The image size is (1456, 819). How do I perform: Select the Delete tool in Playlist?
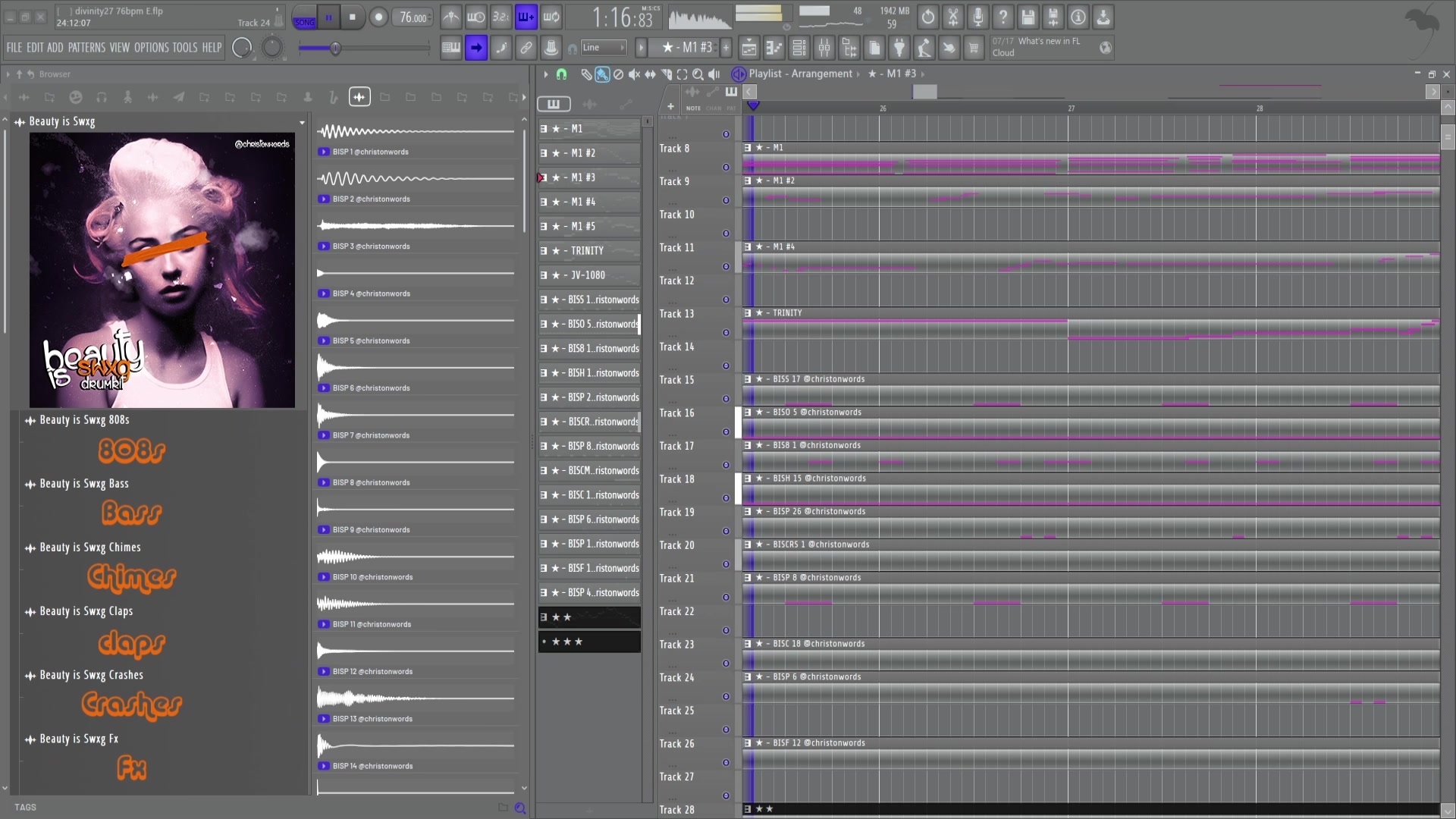(618, 74)
